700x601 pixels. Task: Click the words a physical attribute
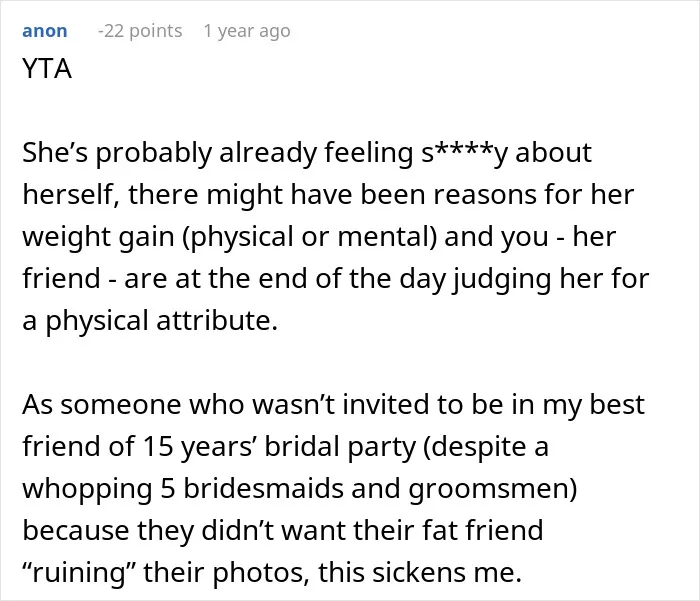150,321
